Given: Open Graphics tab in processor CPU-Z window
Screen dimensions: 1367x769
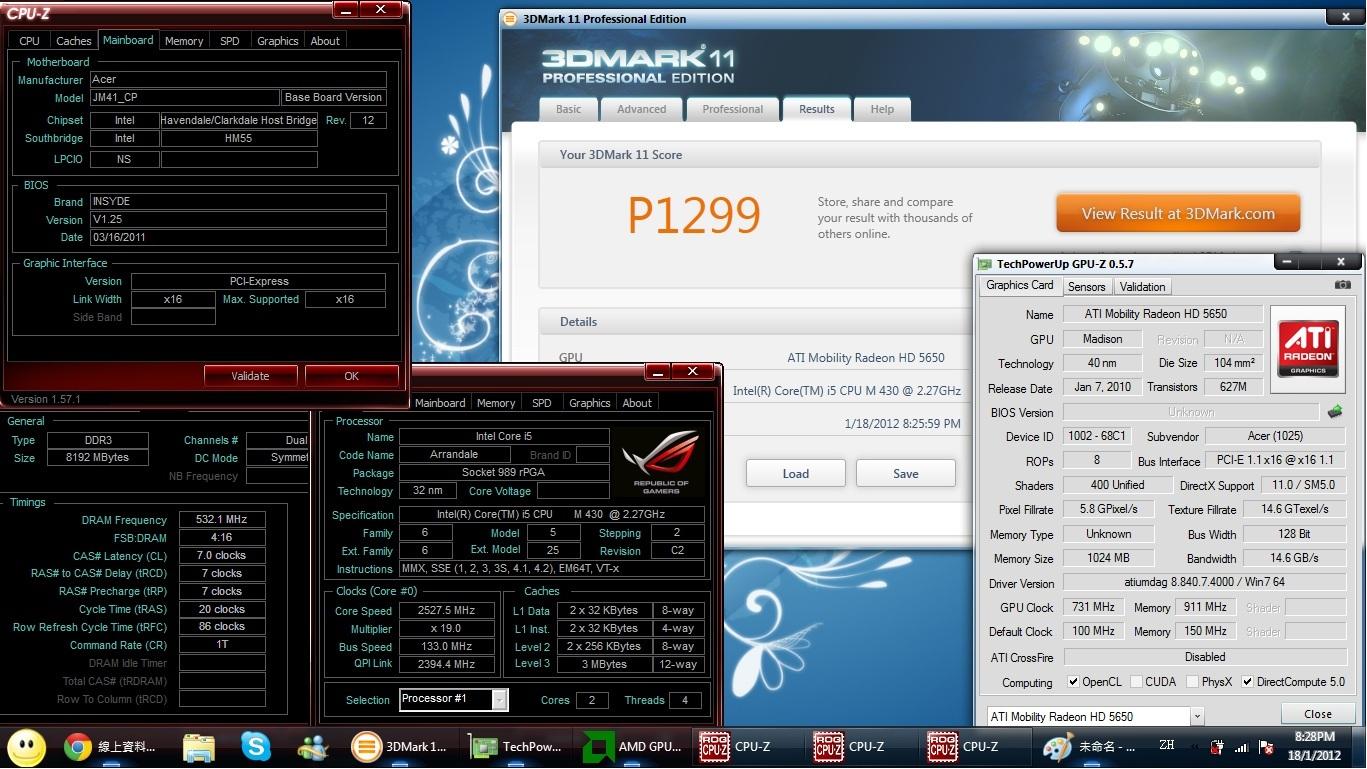Looking at the screenshot, I should click(x=589, y=403).
